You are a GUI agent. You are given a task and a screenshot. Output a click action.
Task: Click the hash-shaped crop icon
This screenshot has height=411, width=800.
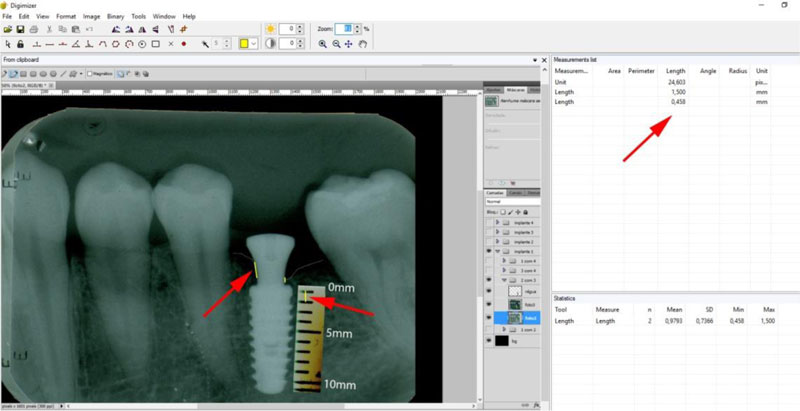(x=183, y=29)
